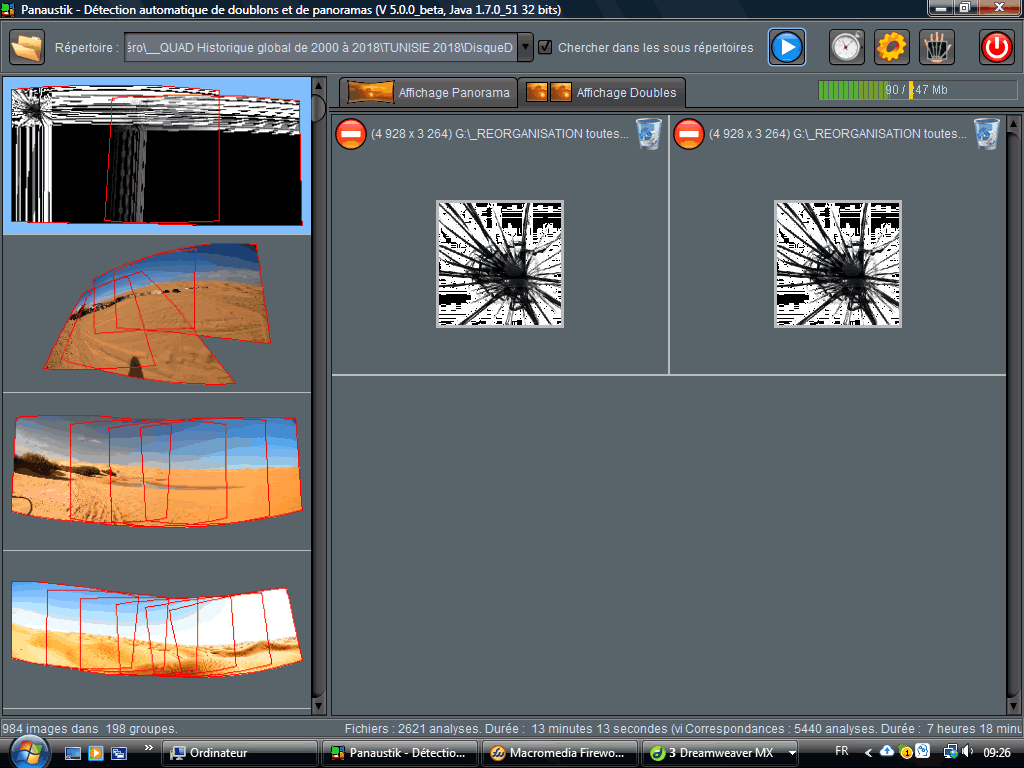Image resolution: width=1024 pixels, height=768 pixels.
Task: Start analysis with the blue play button
Action: 787,47
